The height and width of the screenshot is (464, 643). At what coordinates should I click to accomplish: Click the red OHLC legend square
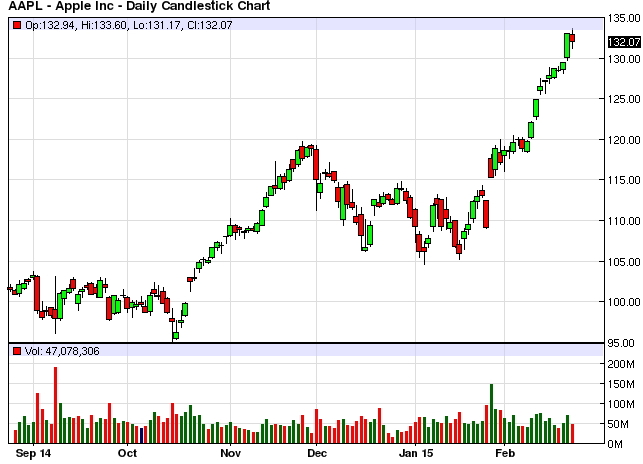(17, 25)
